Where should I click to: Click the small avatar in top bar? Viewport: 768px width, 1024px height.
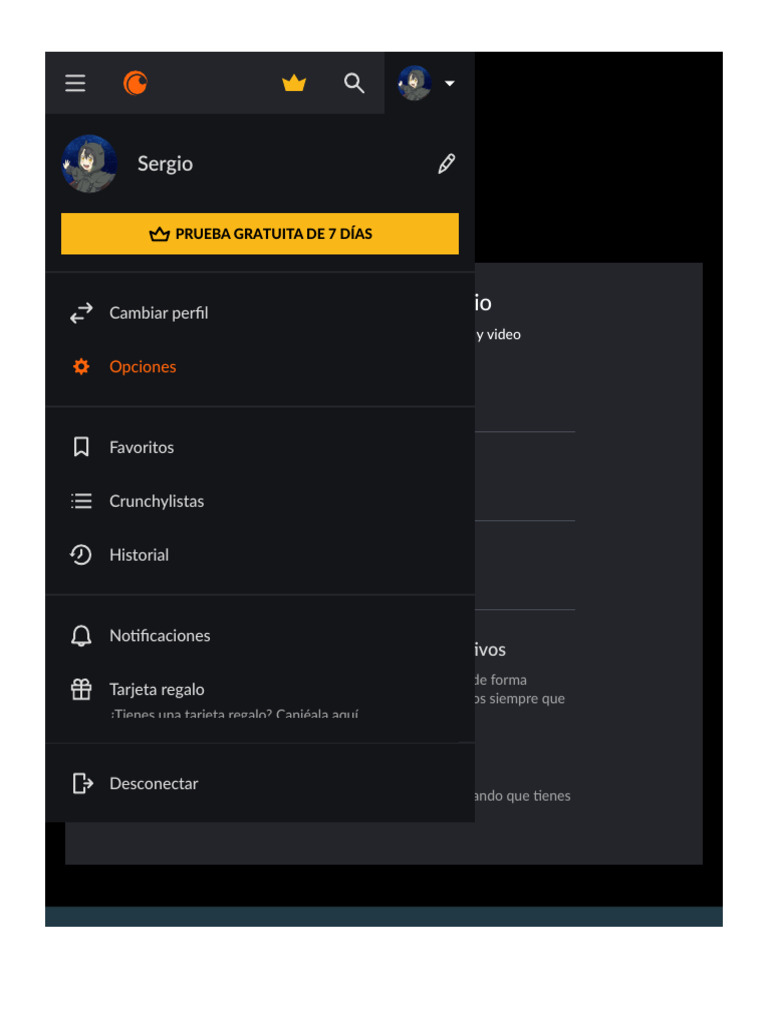click(415, 83)
